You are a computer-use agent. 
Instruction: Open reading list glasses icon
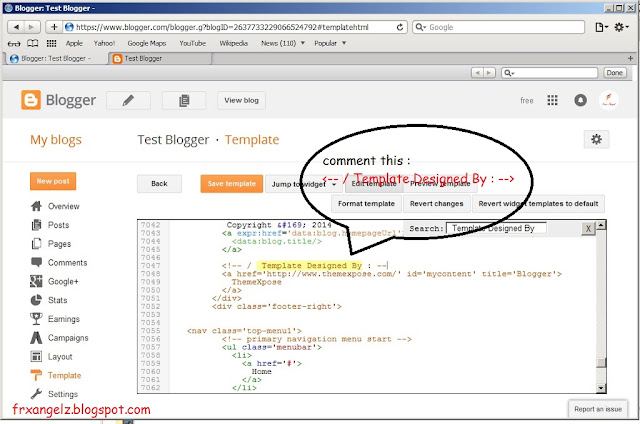pos(13,43)
